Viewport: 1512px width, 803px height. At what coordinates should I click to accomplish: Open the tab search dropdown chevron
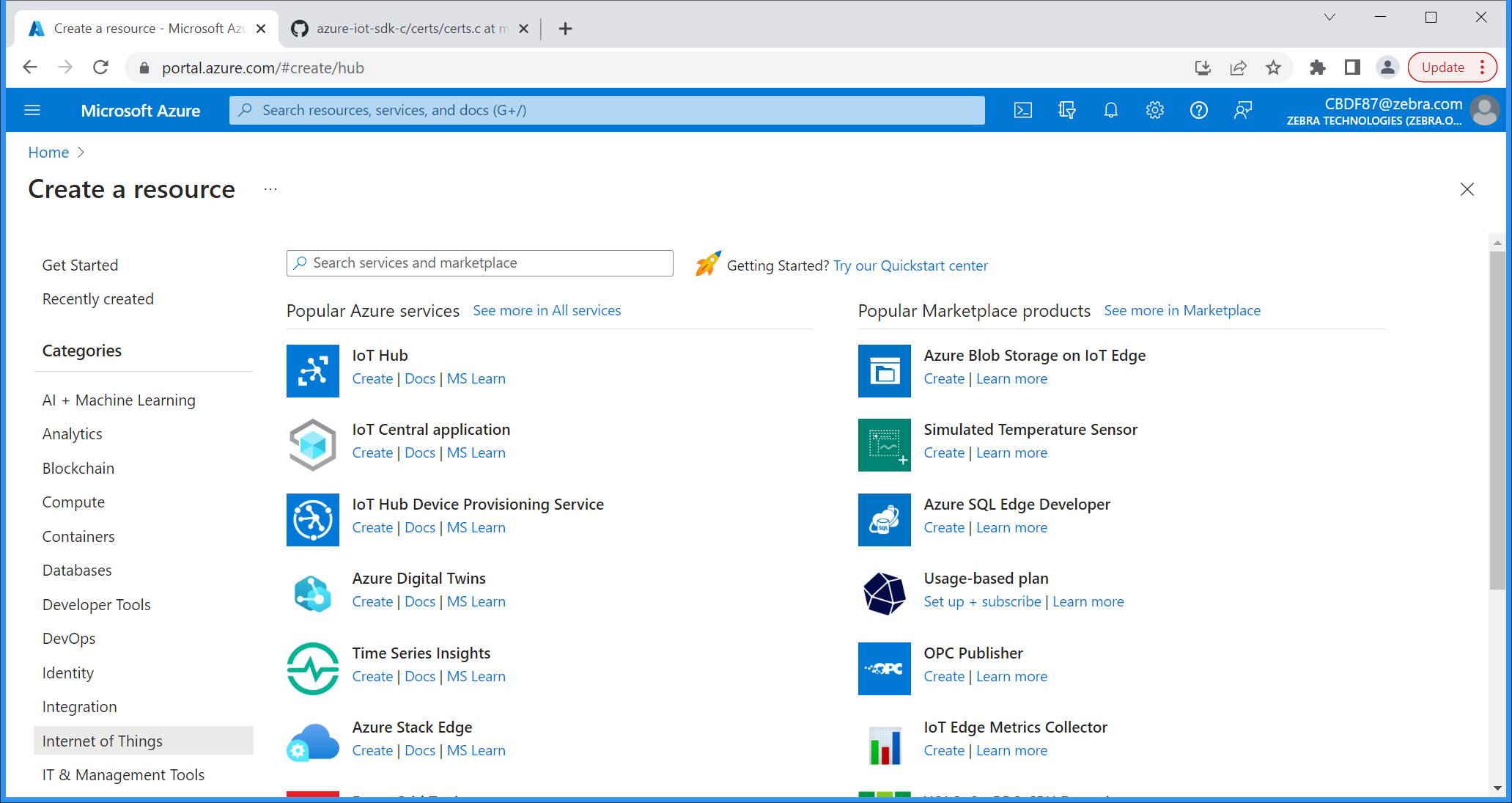point(1330,17)
